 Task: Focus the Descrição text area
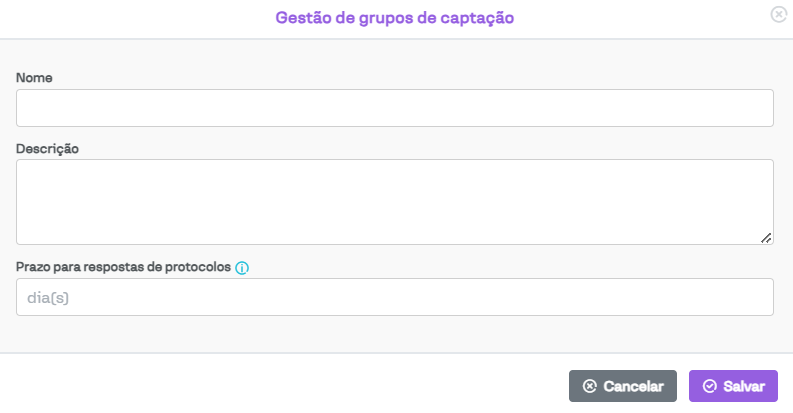click(x=395, y=201)
